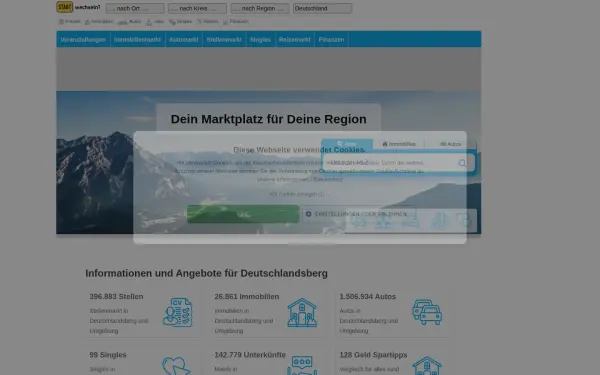Click the 'Alle Partner anzeigen' link
This screenshot has width=600, height=375.
coord(297,194)
